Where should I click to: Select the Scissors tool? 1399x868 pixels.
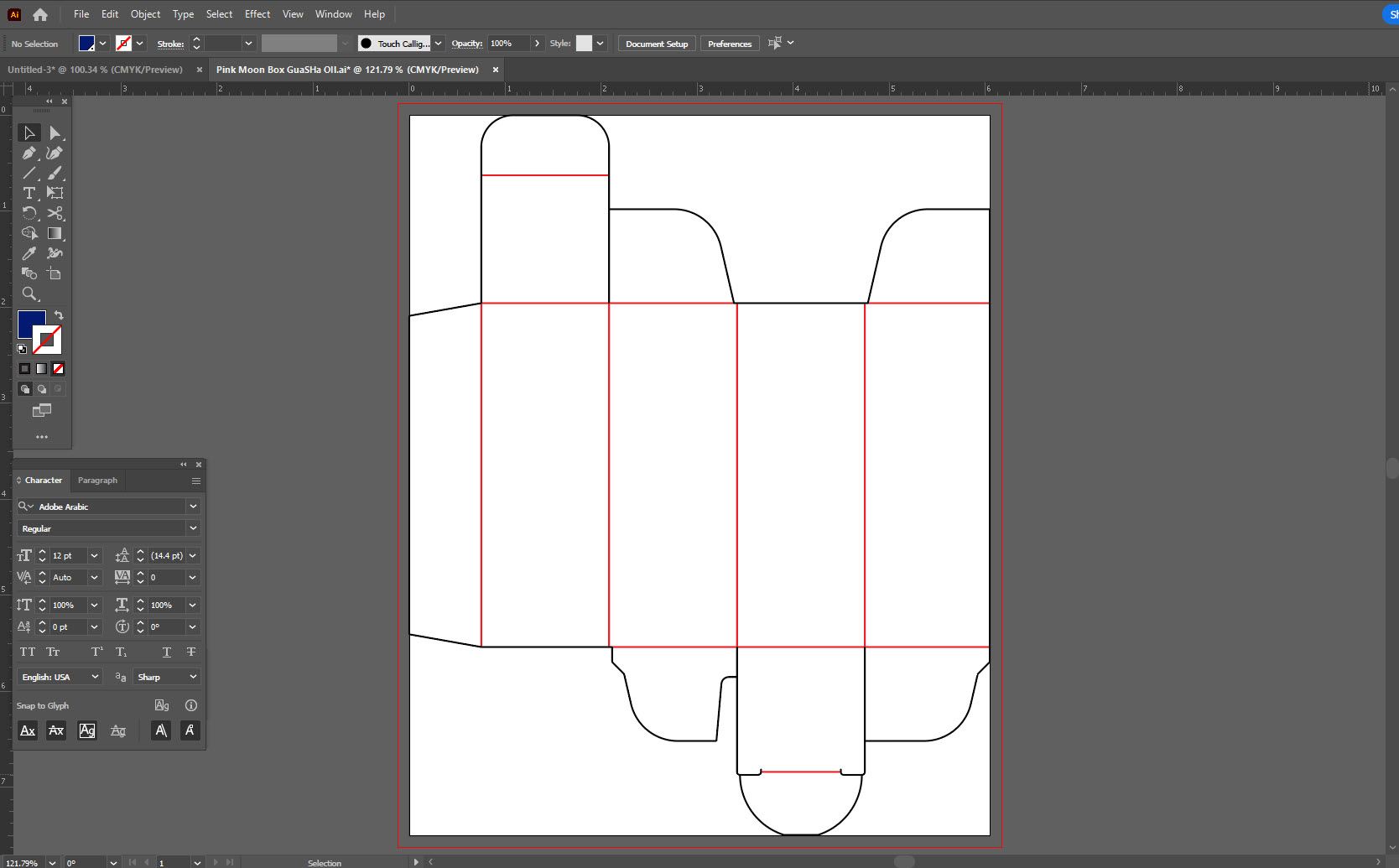[x=55, y=214]
